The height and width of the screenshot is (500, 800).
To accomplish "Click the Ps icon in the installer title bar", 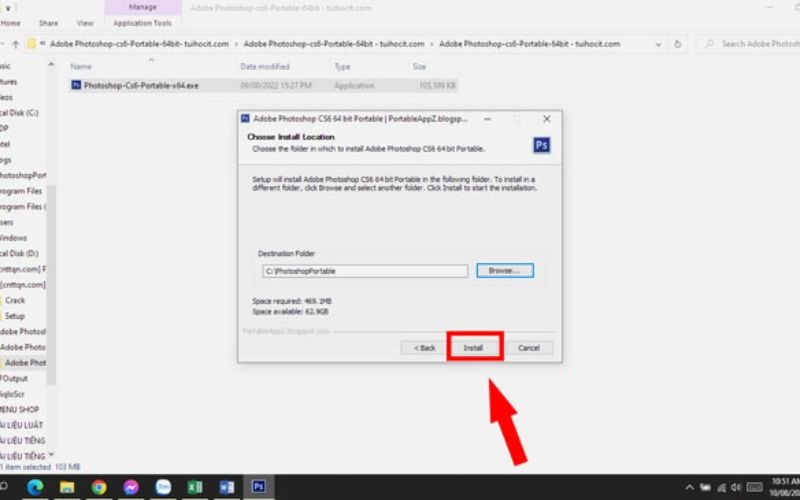I will pyautogui.click(x=245, y=118).
